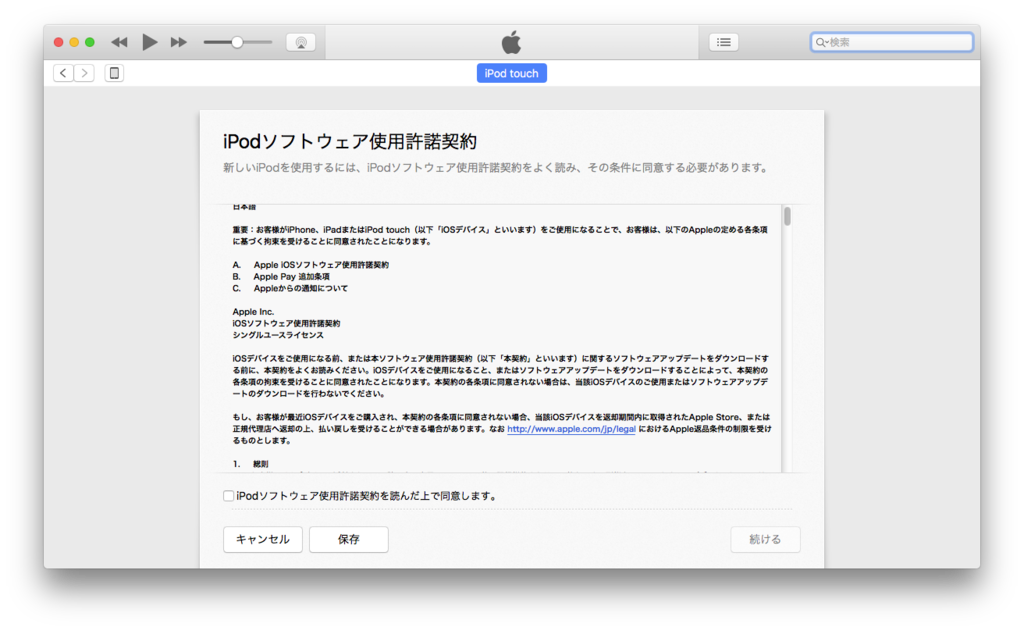Screen dimensions: 1024x631
Task: Skip forward with the fast-forward button
Action: [x=178, y=42]
